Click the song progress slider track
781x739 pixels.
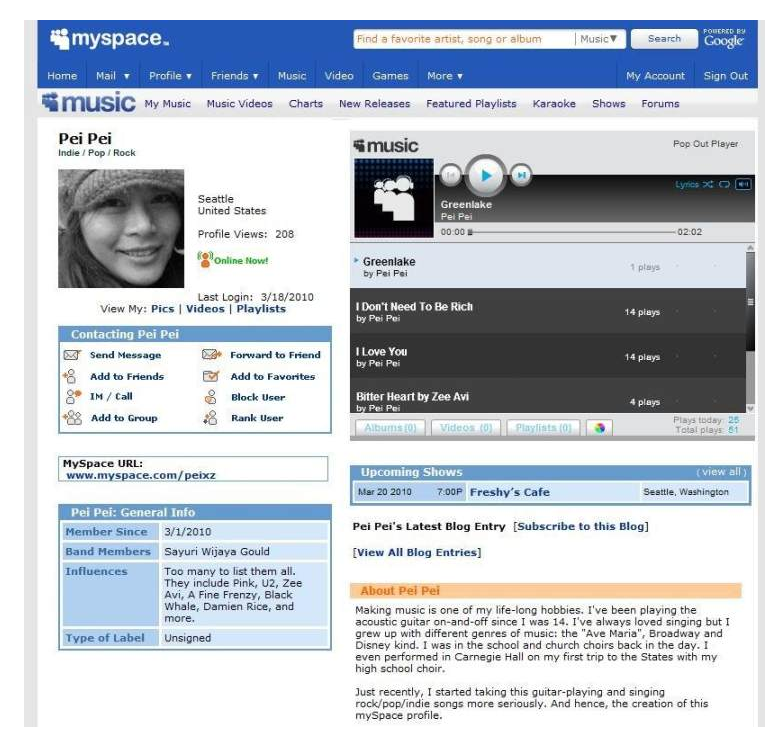pos(572,232)
